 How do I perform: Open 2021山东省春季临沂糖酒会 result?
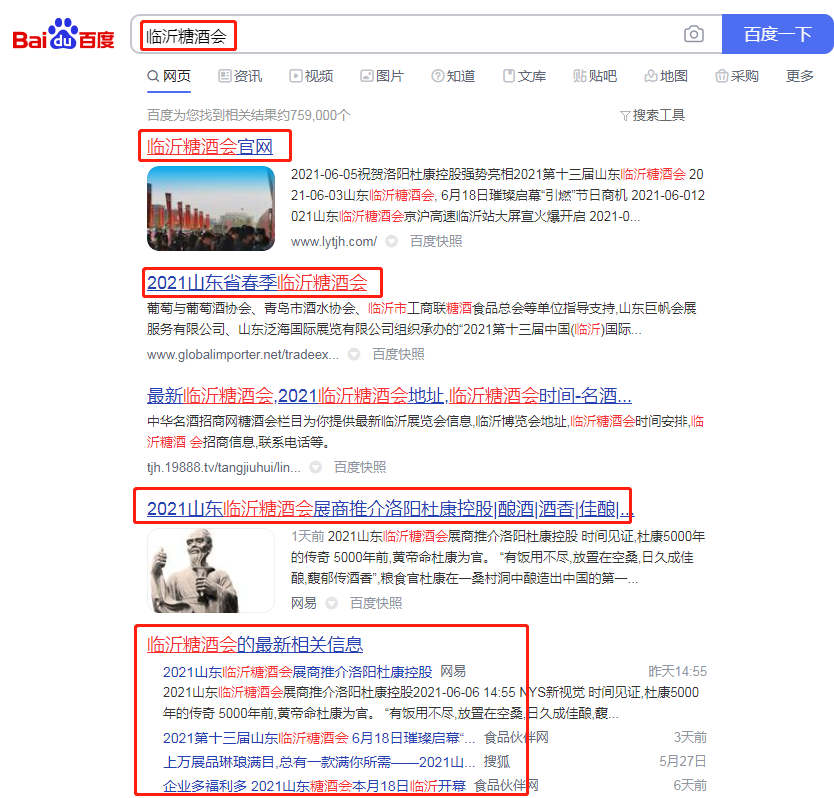[x=258, y=282]
